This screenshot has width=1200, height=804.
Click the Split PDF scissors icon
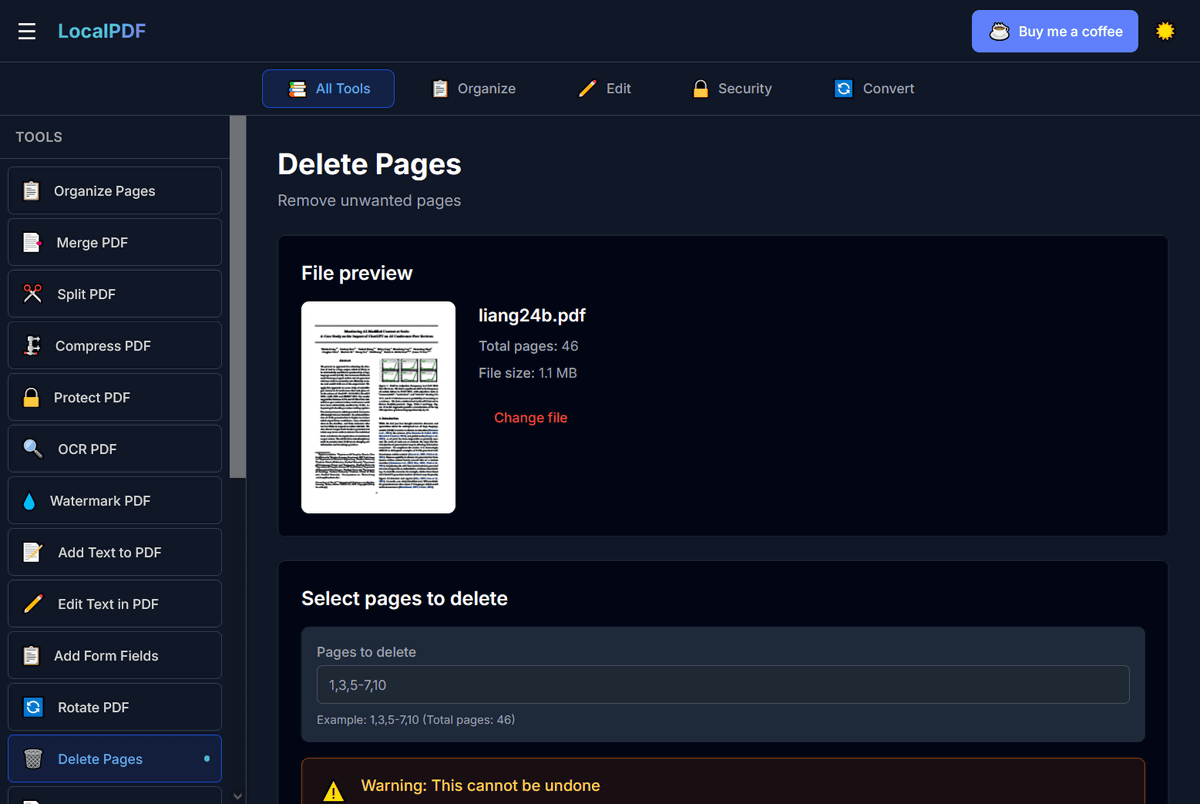[33, 294]
